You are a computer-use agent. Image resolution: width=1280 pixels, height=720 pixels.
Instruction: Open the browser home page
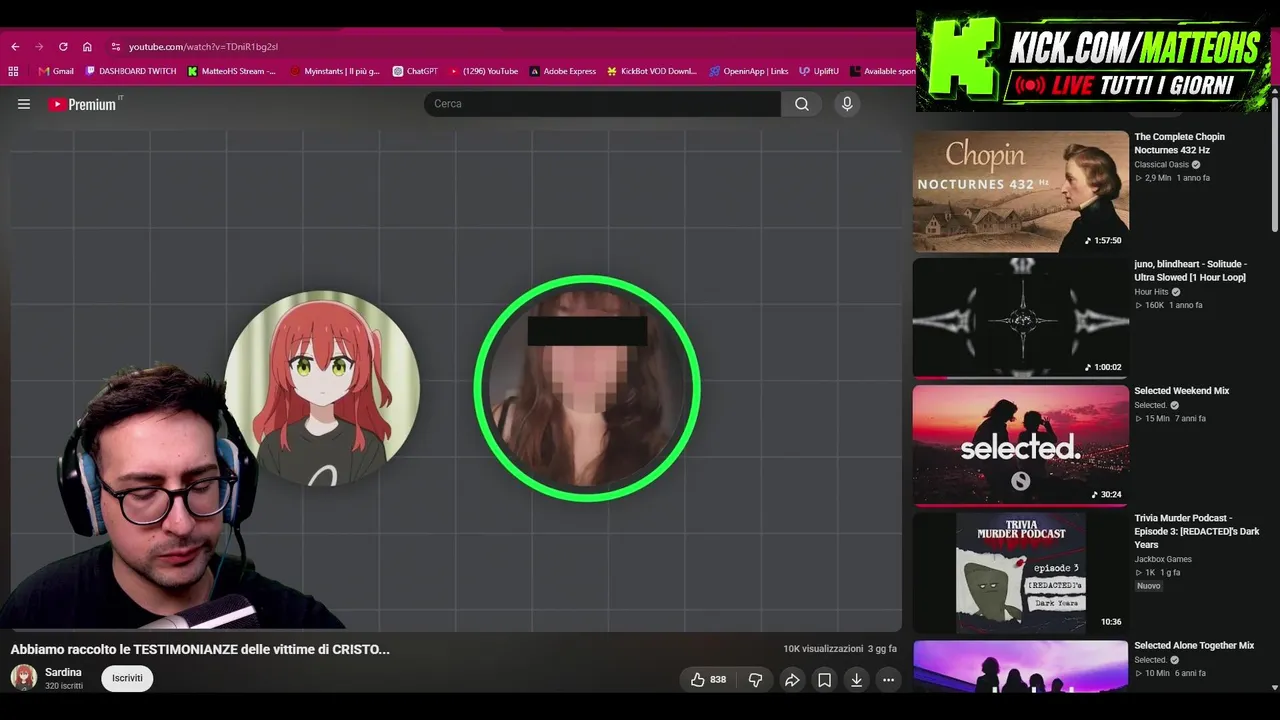(87, 47)
